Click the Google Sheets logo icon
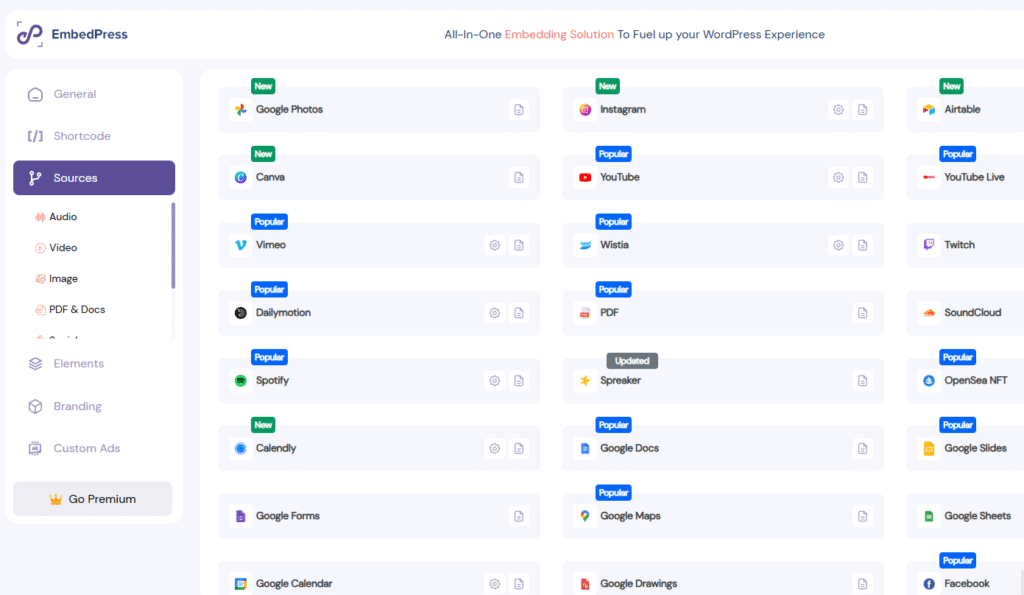This screenshot has height=595, width=1024. click(929, 516)
